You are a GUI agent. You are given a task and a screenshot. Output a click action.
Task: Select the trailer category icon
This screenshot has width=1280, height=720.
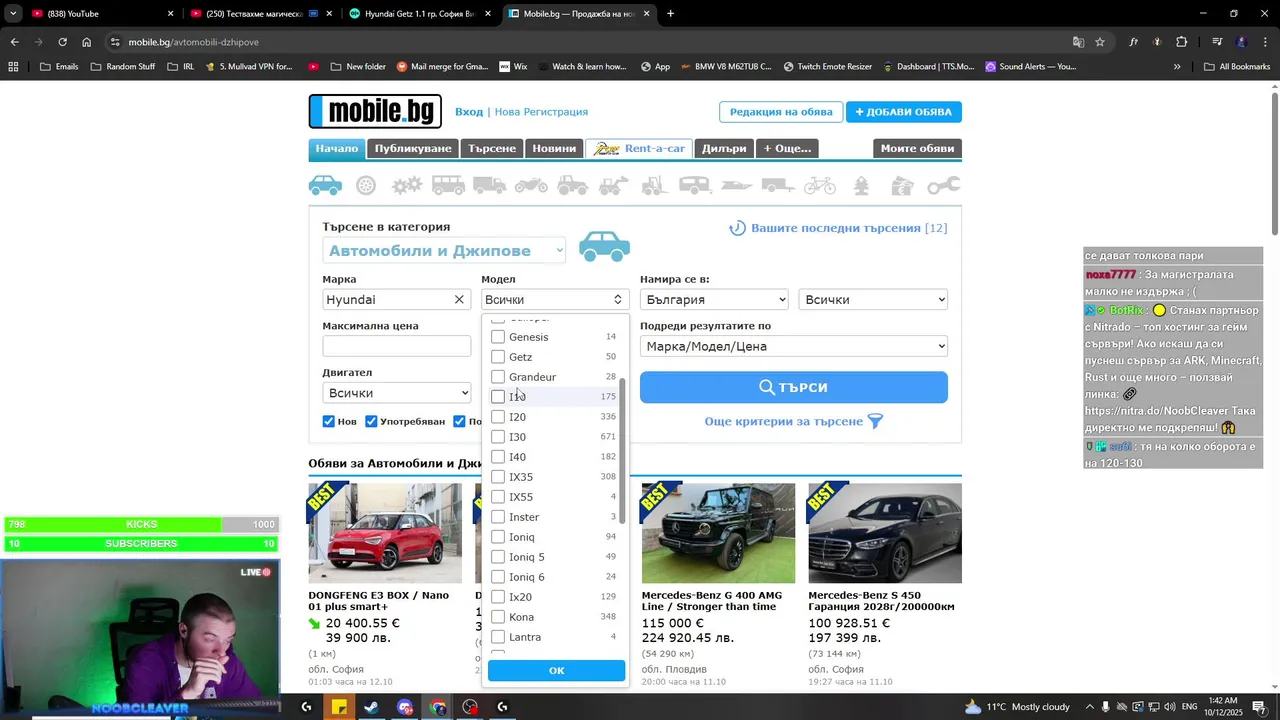coord(778,185)
